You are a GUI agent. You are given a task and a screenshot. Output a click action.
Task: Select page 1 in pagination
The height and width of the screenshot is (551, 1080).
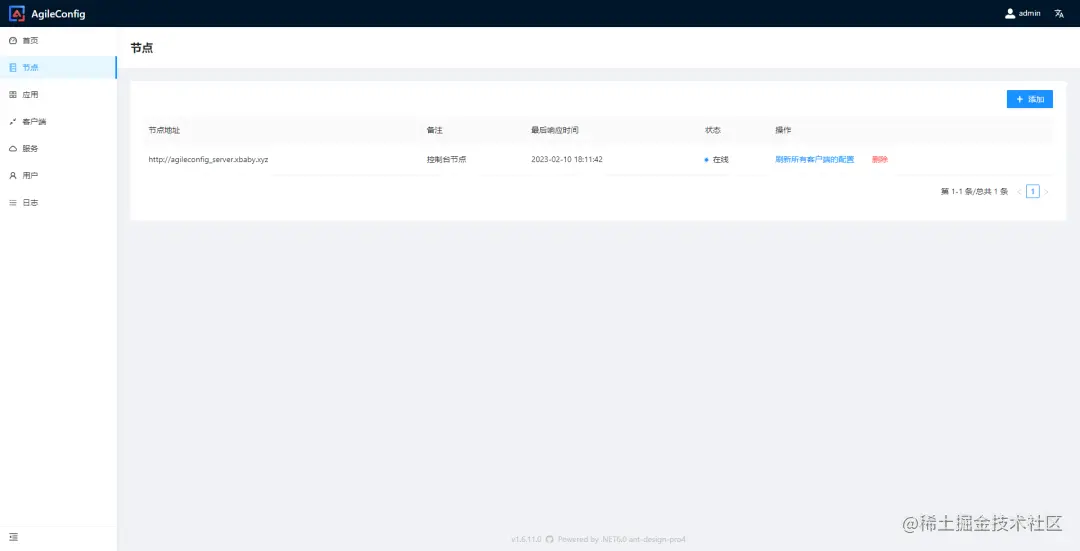point(1032,191)
